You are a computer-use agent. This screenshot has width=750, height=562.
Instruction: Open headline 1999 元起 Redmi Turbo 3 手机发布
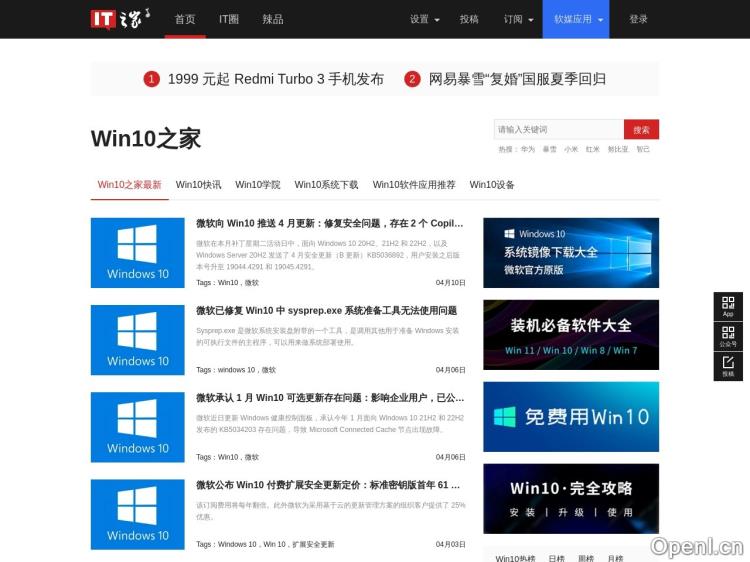coord(276,79)
